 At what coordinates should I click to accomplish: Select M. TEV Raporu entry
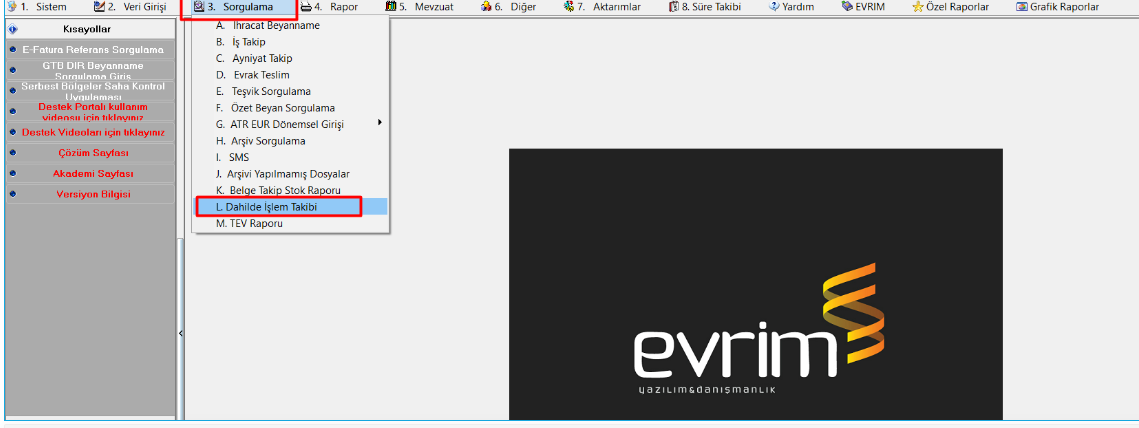291,224
